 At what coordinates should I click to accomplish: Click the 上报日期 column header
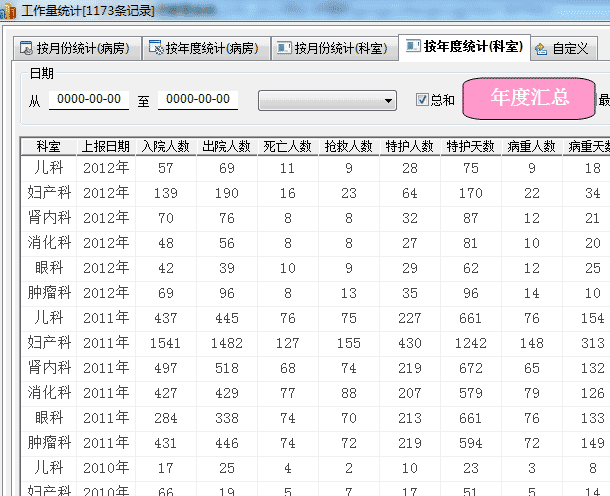tap(105, 146)
